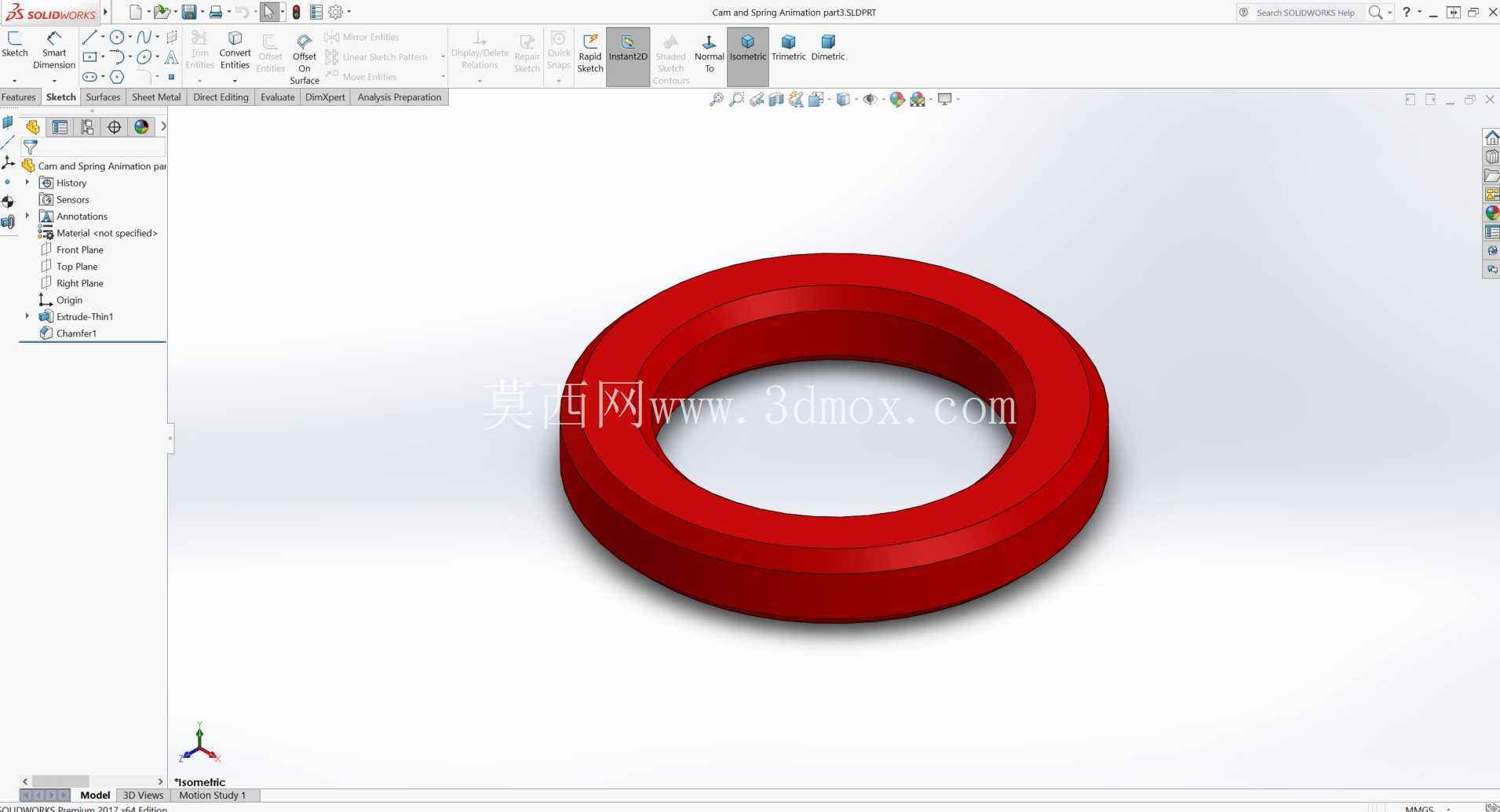Click the Smart Dimension tool
Viewport: 1500px width, 812px height.
point(53,51)
